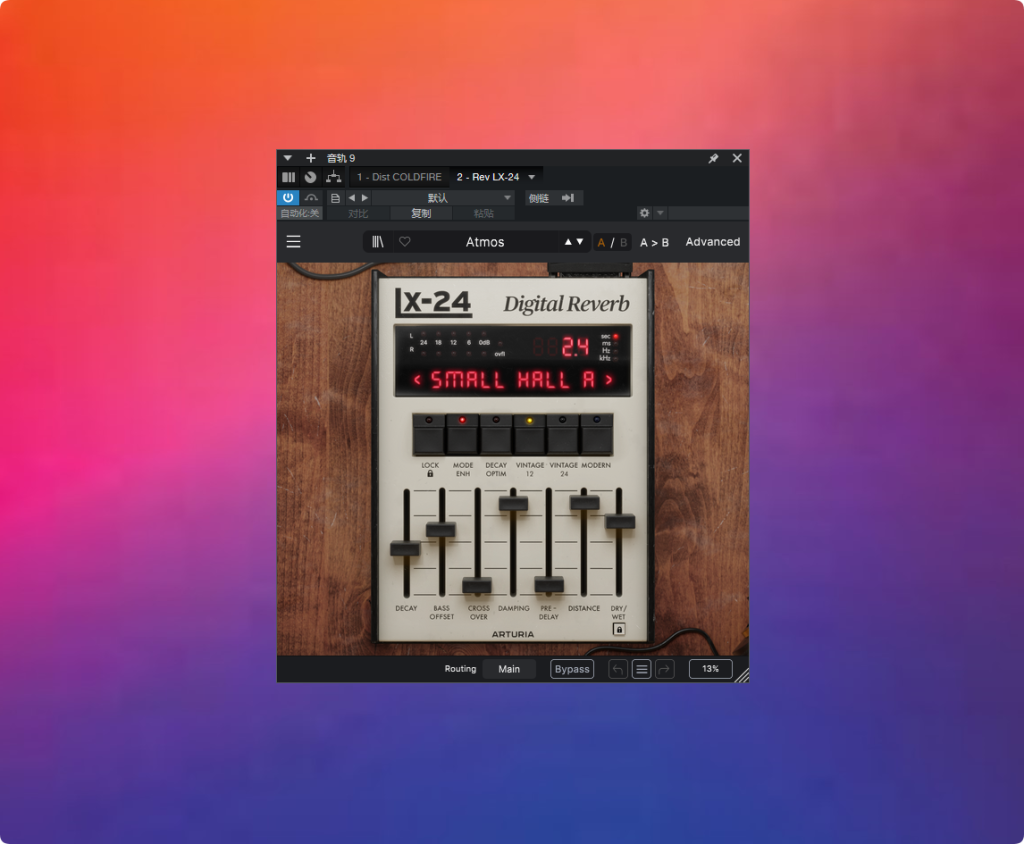Toggle the MODE ENH button
1024x844 pixels.
(x=462, y=435)
